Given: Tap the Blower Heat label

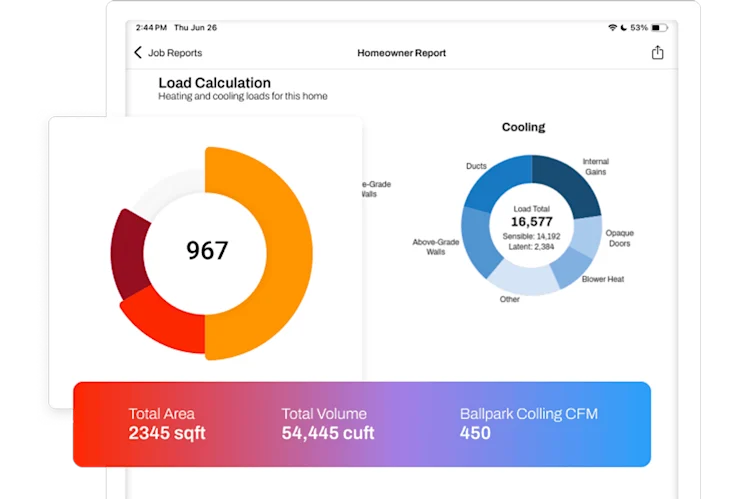Looking at the screenshot, I should click(603, 279).
